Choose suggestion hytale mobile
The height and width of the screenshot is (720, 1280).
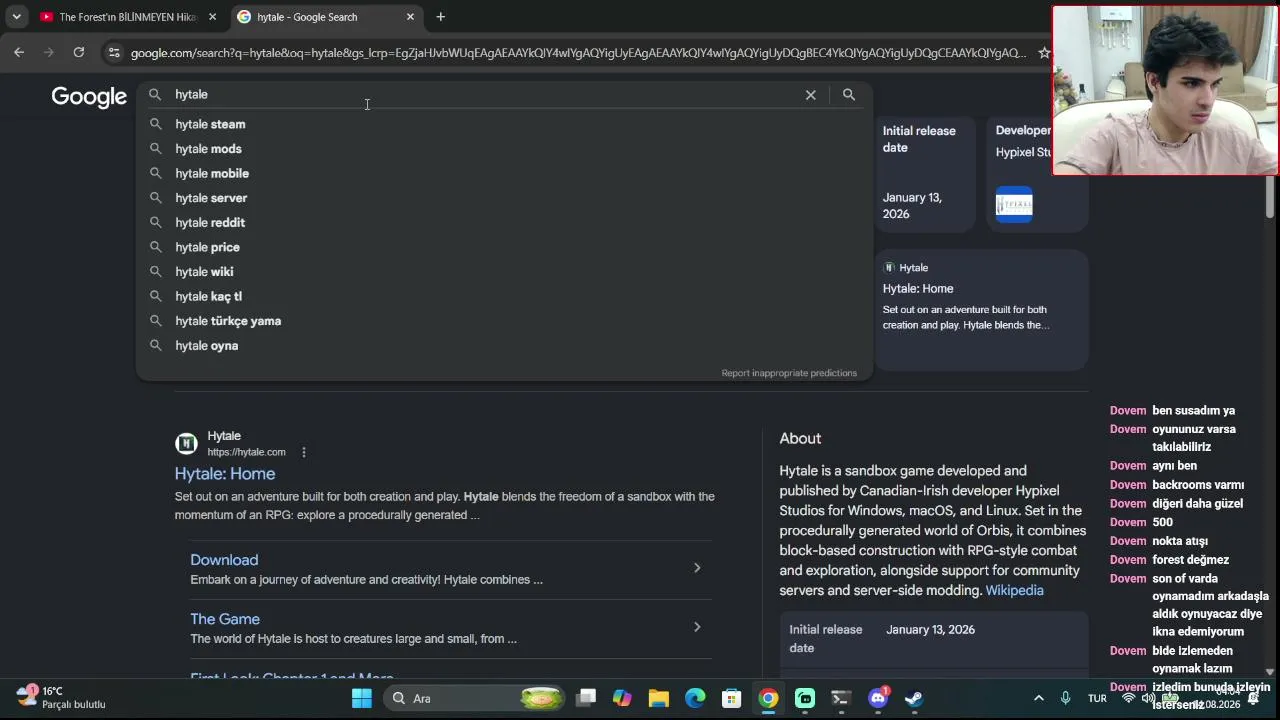pyautogui.click(x=504, y=174)
